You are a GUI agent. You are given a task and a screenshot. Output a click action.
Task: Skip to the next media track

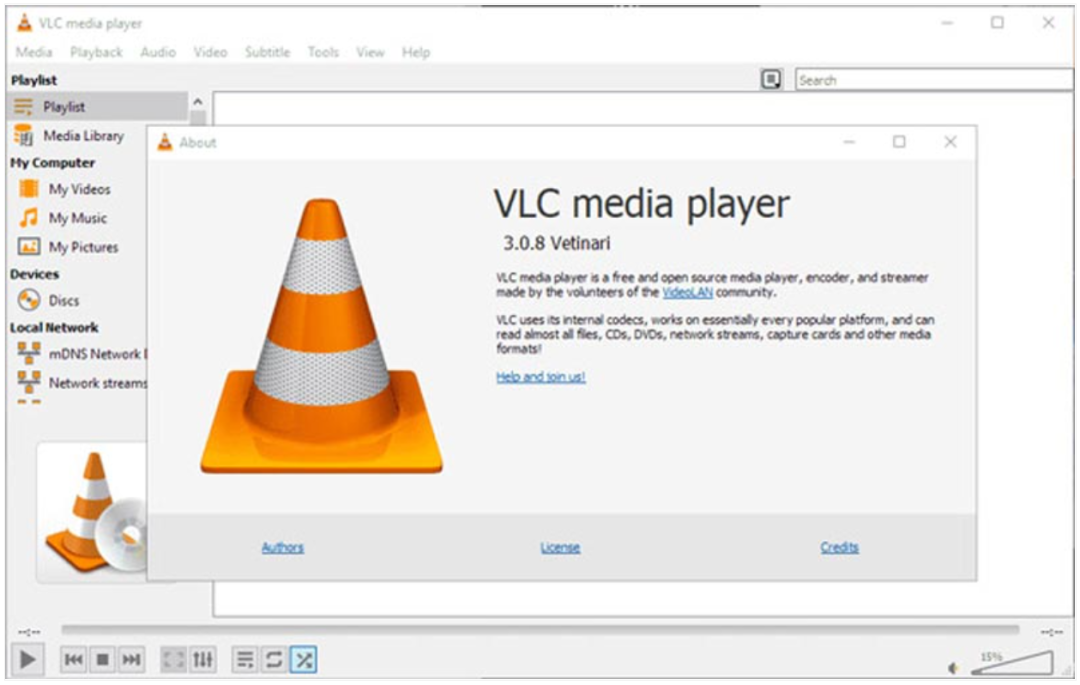click(131, 660)
